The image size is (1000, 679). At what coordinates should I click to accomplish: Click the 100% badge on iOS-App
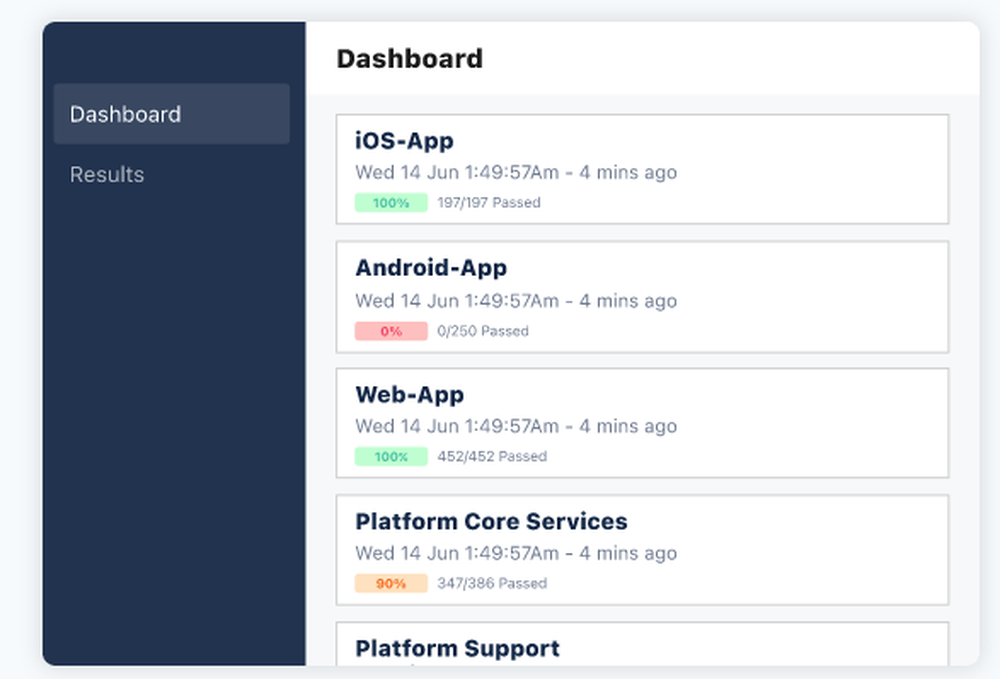[391, 203]
